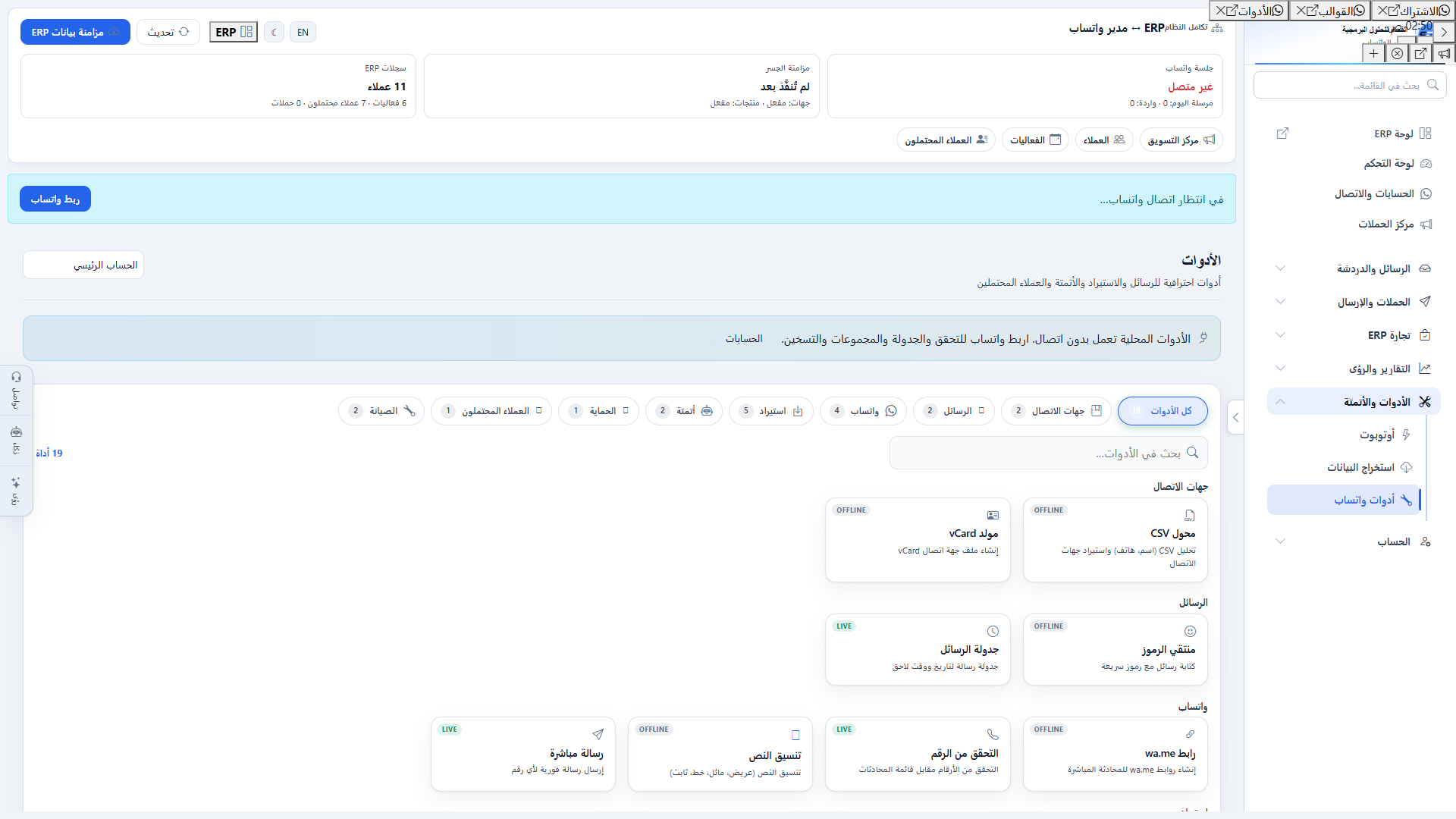This screenshot has height=819, width=1456.
Task: Select الصيانة wrench filter tab
Action: 381,411
